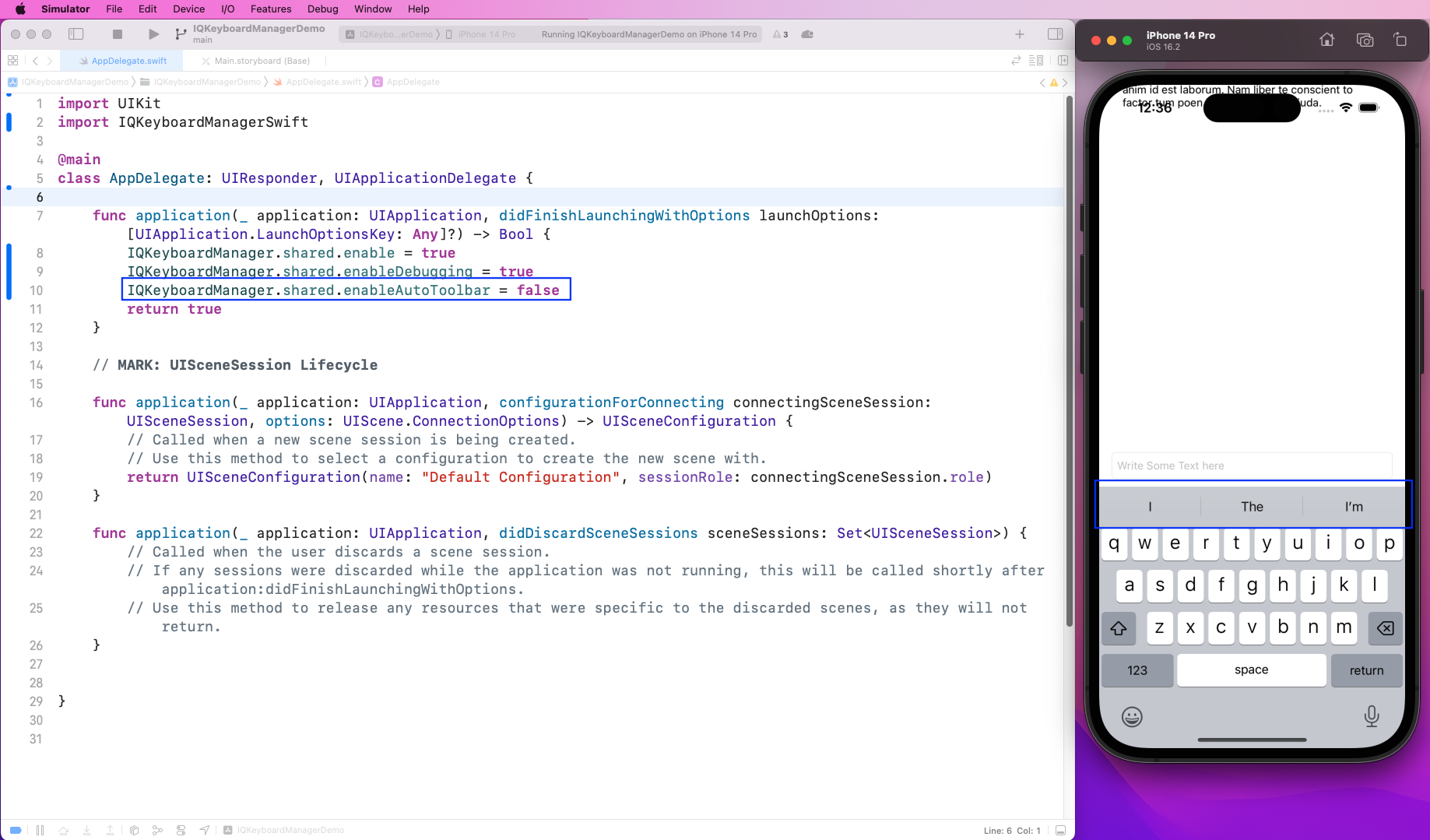Choose the iPhone 14 Pro run destination
Viewport: 1430px width, 840px height.
tap(481, 34)
